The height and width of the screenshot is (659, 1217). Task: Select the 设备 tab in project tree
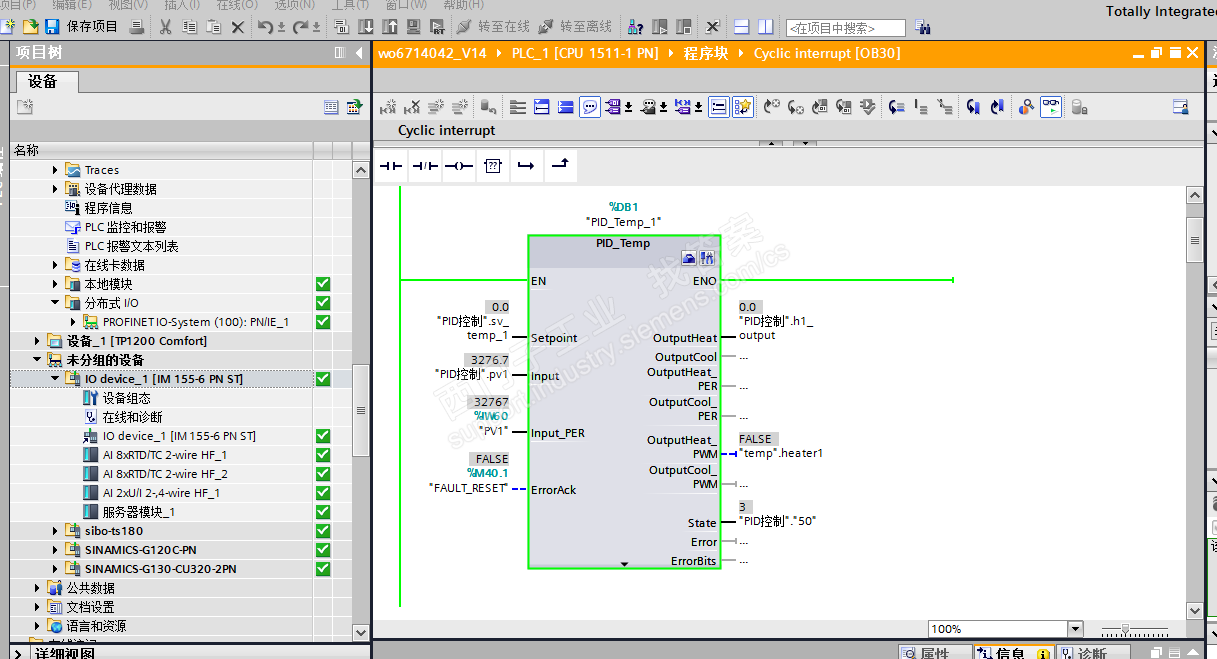click(43, 82)
